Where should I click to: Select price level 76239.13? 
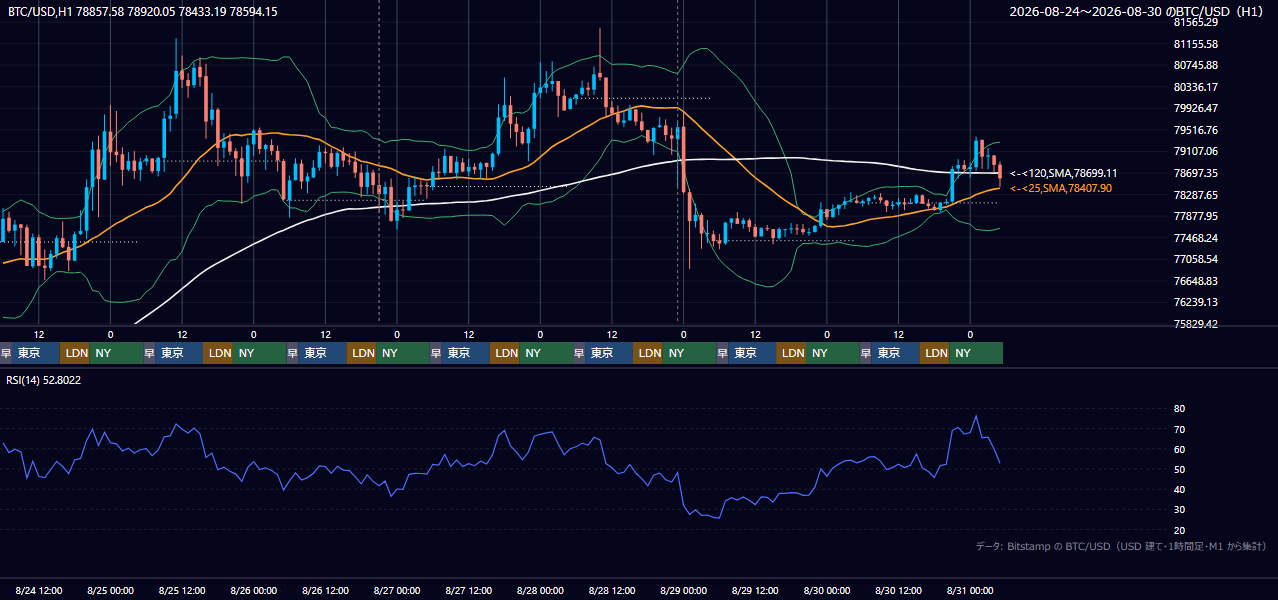[1195, 302]
